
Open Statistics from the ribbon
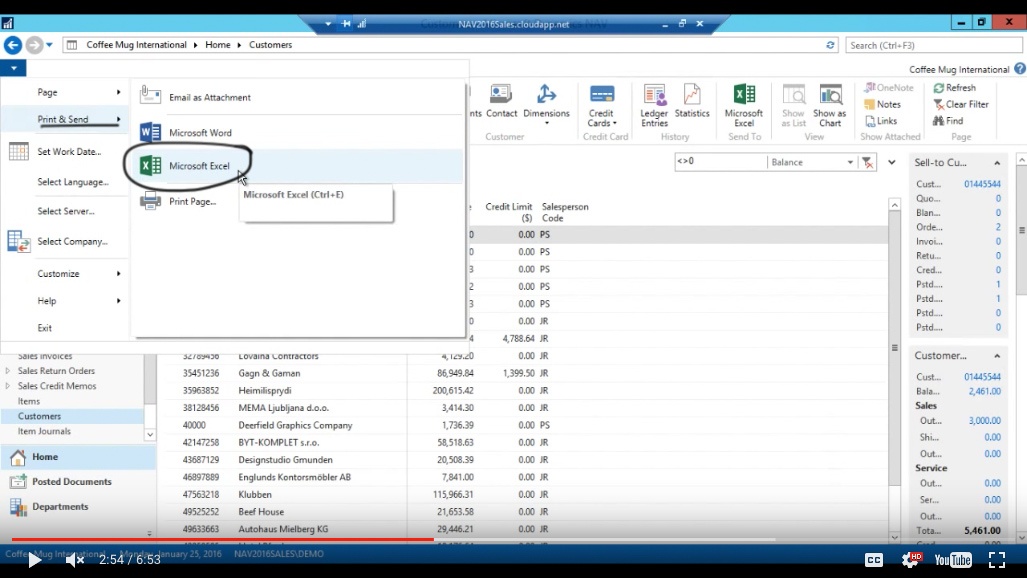click(692, 102)
